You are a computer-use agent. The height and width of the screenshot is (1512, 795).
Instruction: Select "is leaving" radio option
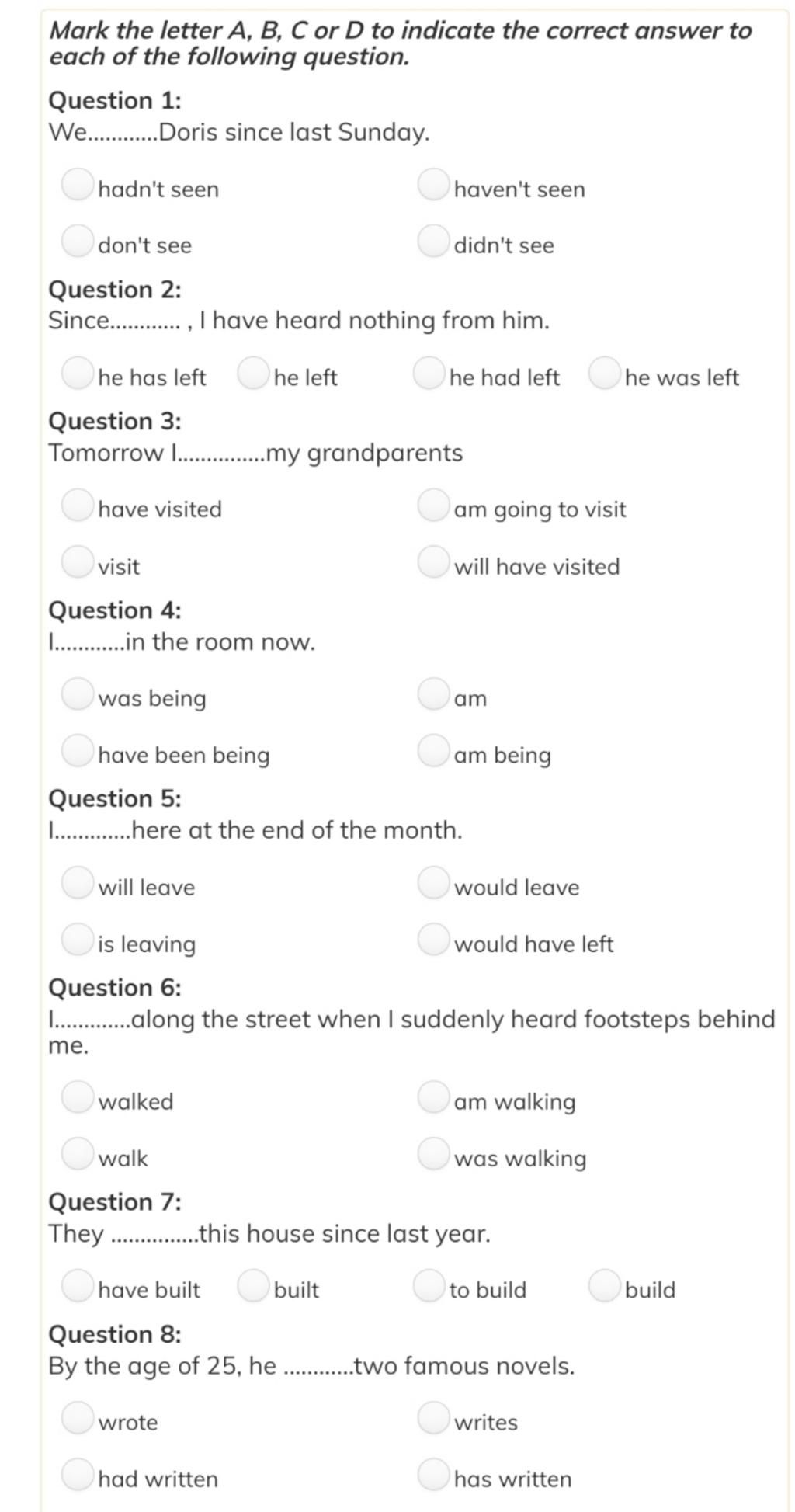[77, 939]
